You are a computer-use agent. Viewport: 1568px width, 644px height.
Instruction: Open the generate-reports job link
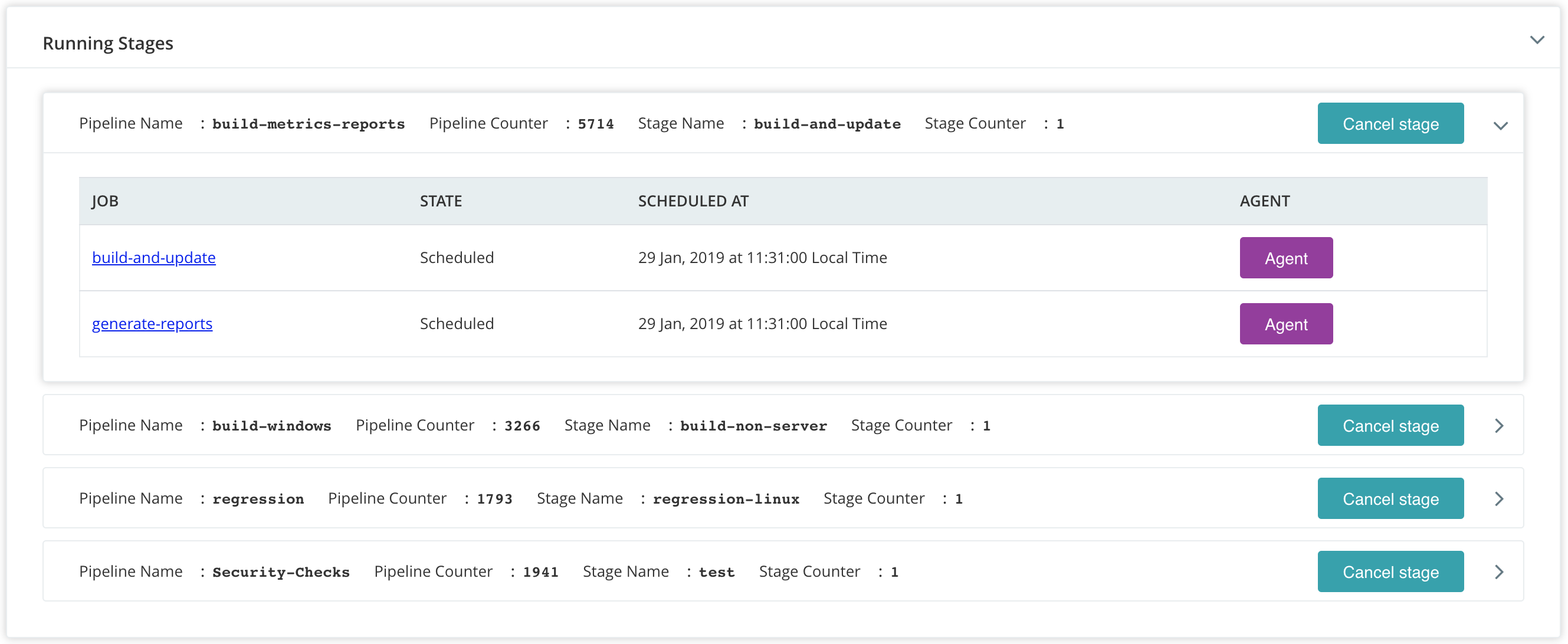point(152,324)
